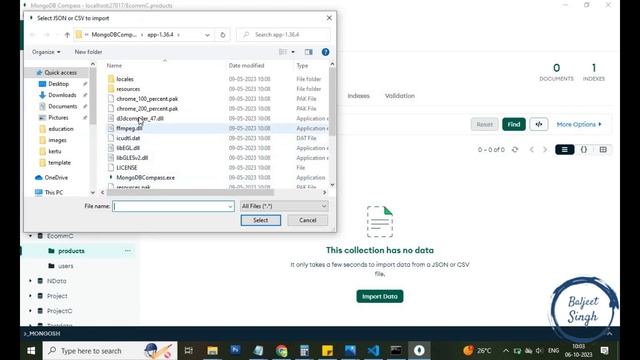Open the education folder shortcut
This screenshot has height=360, width=640.
click(60, 129)
